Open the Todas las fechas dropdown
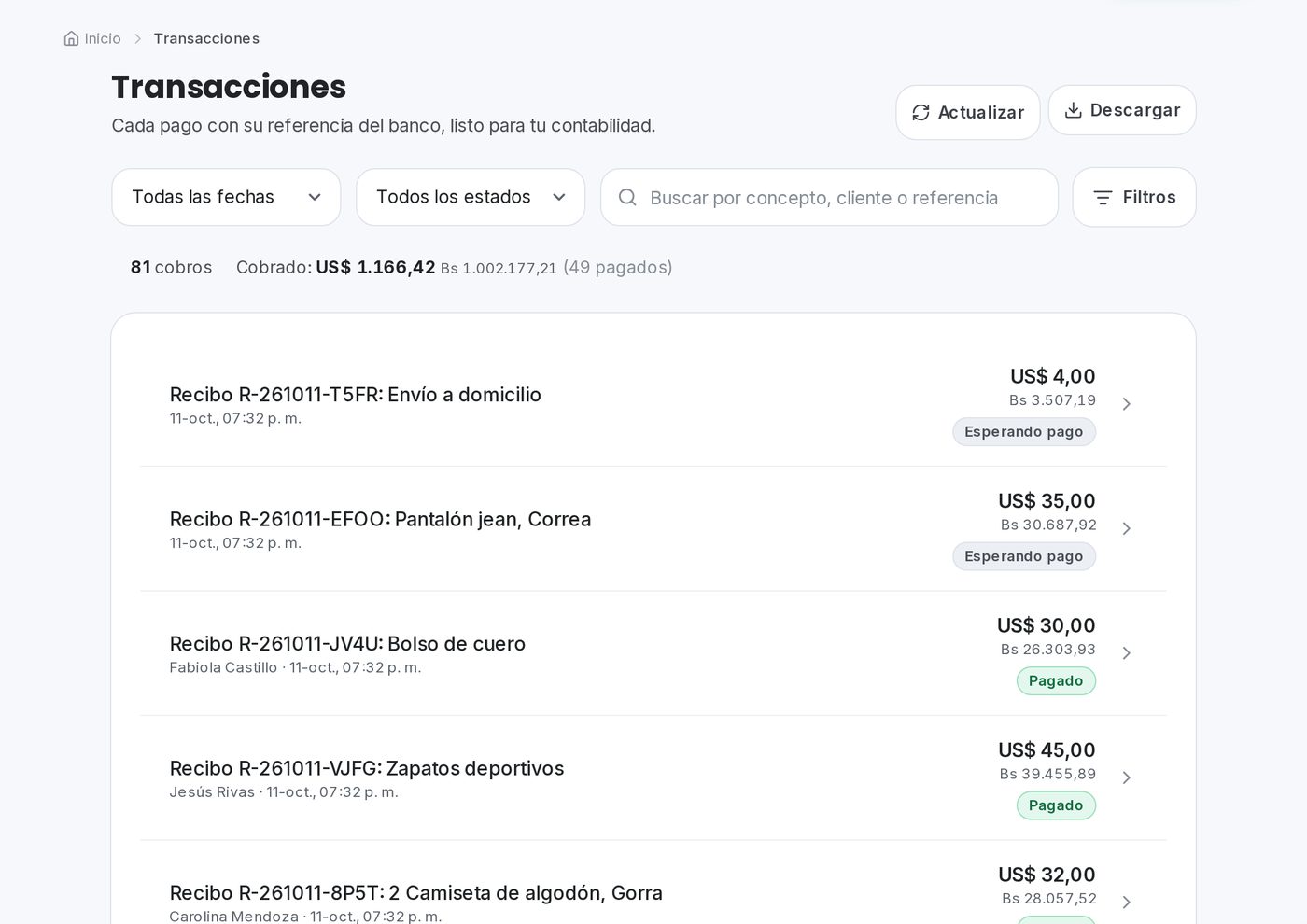 [226, 197]
